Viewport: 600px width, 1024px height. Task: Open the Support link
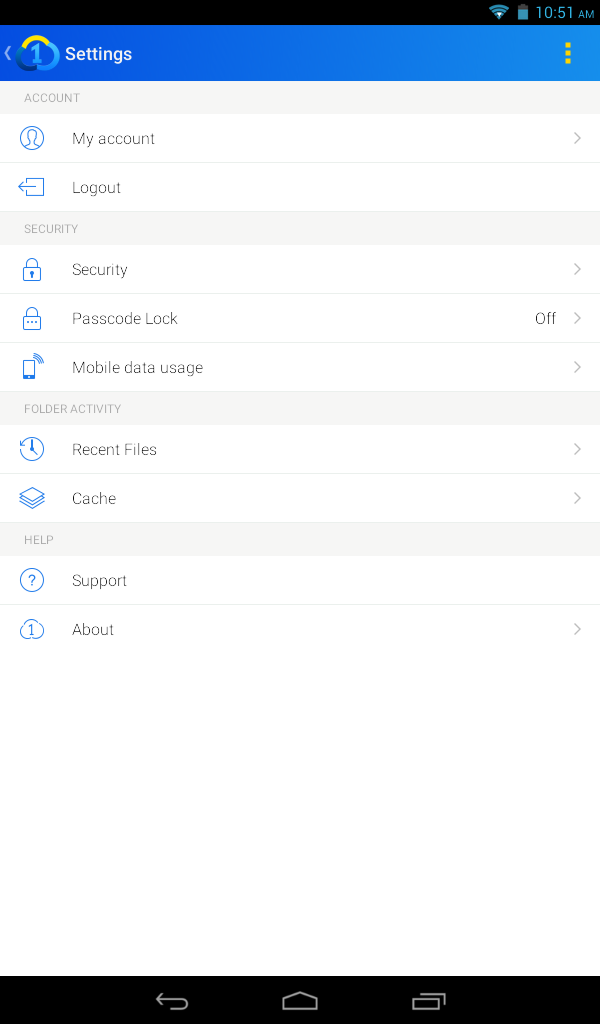point(99,580)
